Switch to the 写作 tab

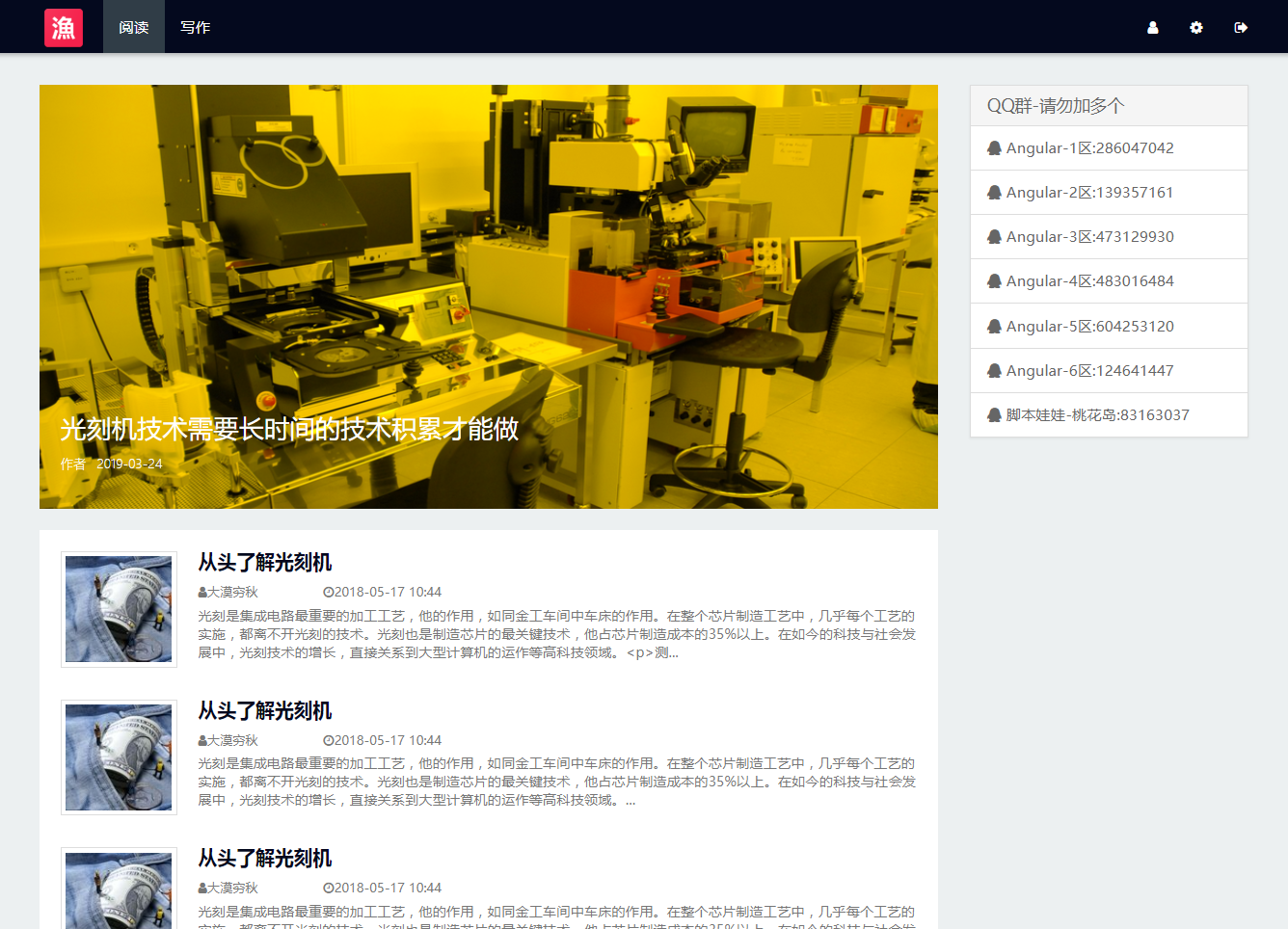pos(195,27)
